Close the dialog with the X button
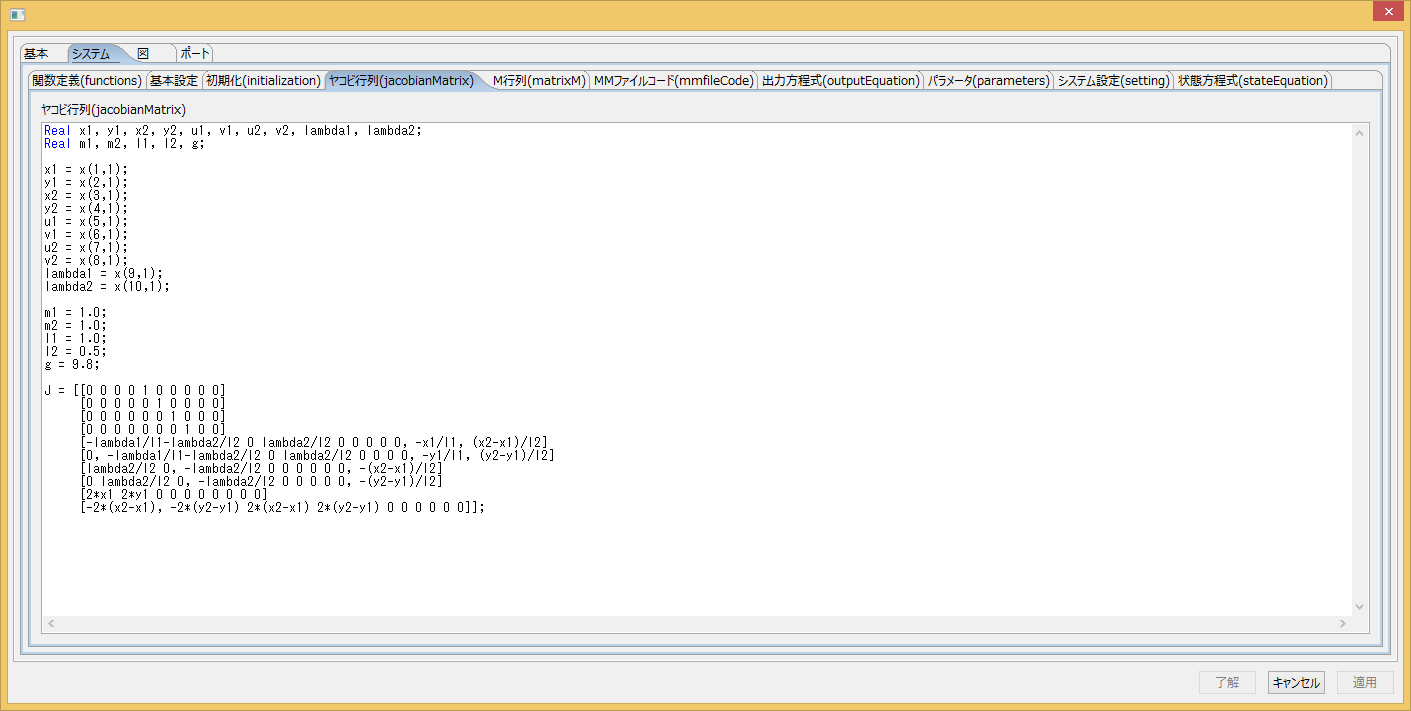Viewport: 1411px width, 711px height. (x=1384, y=12)
